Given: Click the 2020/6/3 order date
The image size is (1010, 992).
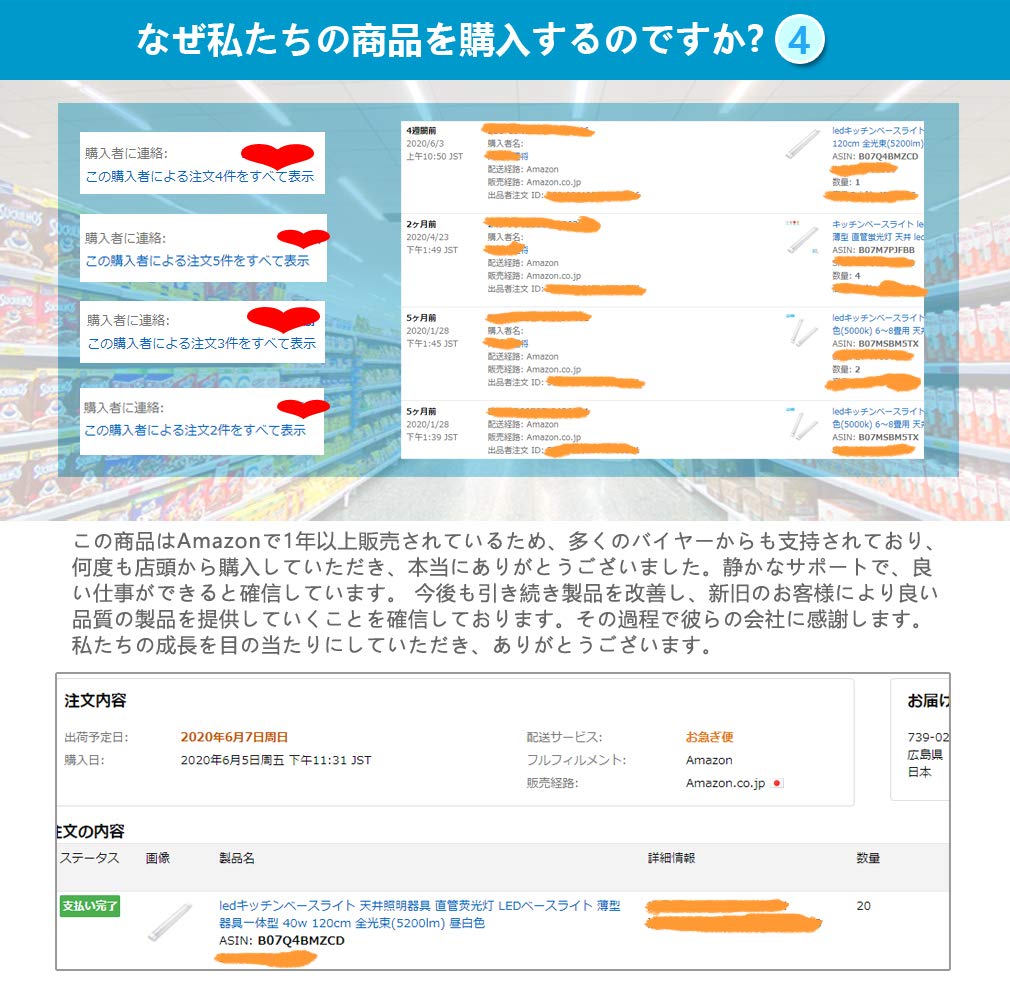Looking at the screenshot, I should [424, 144].
